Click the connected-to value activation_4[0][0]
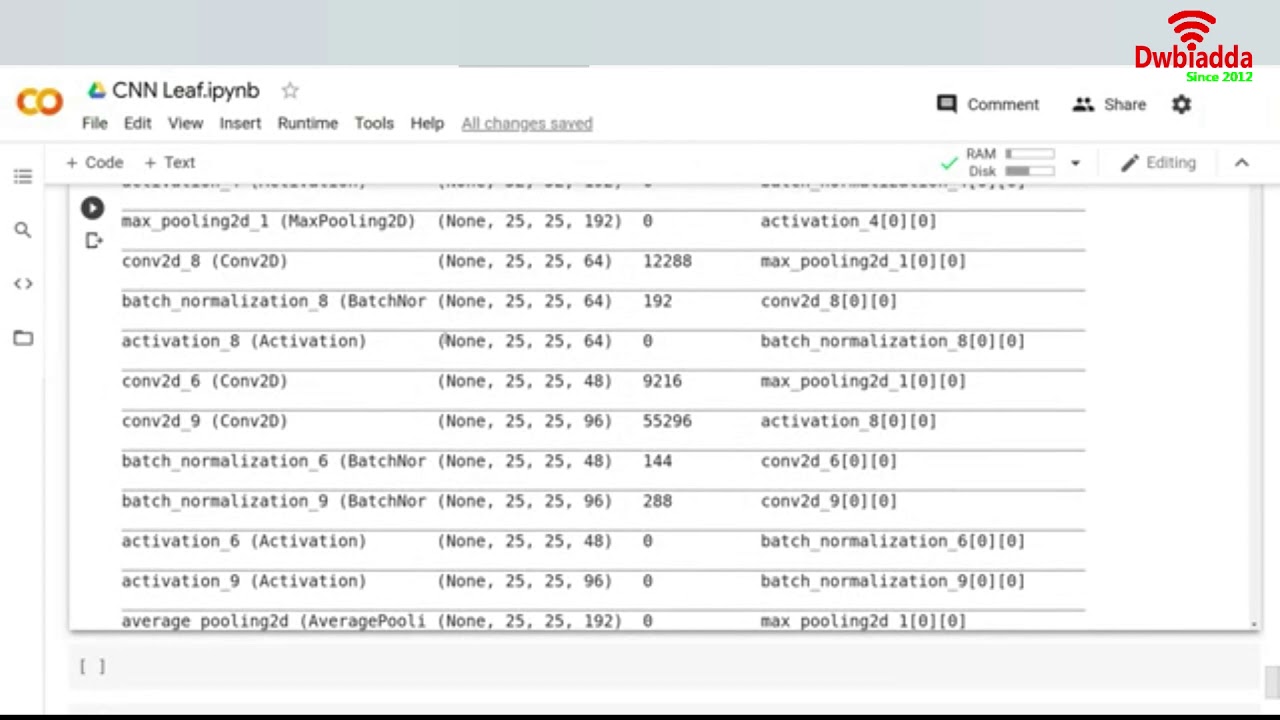The height and width of the screenshot is (720, 1280). coord(848,221)
